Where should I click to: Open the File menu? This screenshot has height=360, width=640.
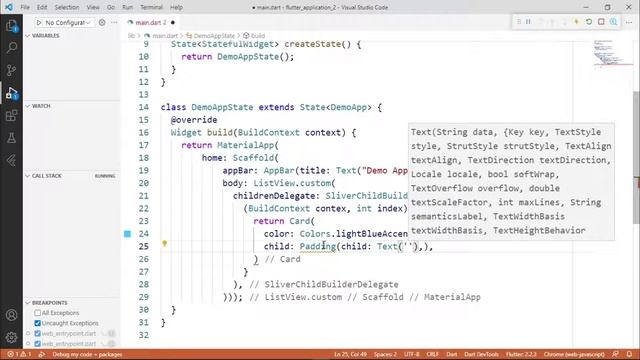tap(25, 7)
